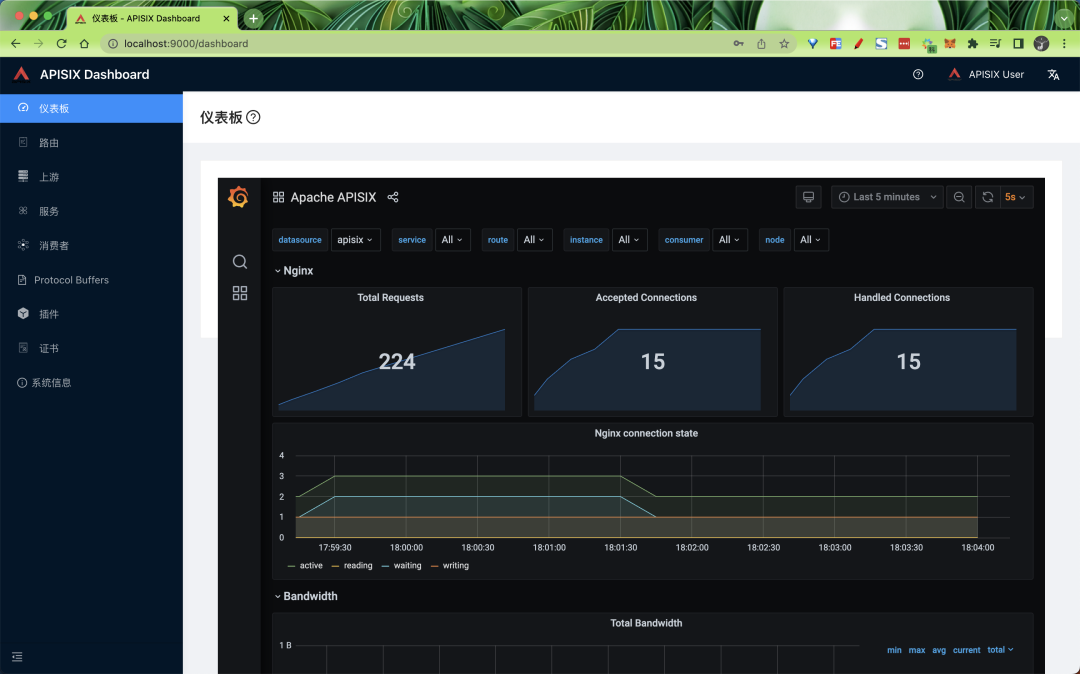Click the APISIX User account button
Viewport: 1080px width, 674px height.
tap(986, 74)
